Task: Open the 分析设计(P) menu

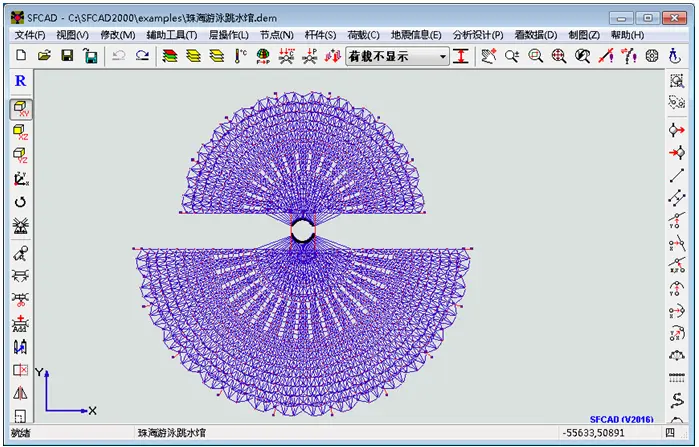Action: pyautogui.click(x=478, y=35)
